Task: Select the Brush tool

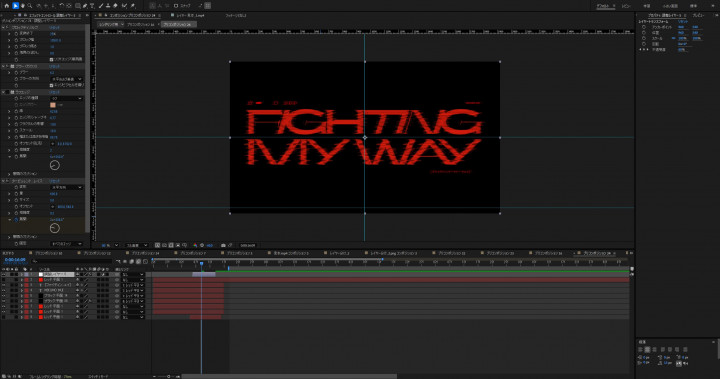Action: [x=101, y=6]
